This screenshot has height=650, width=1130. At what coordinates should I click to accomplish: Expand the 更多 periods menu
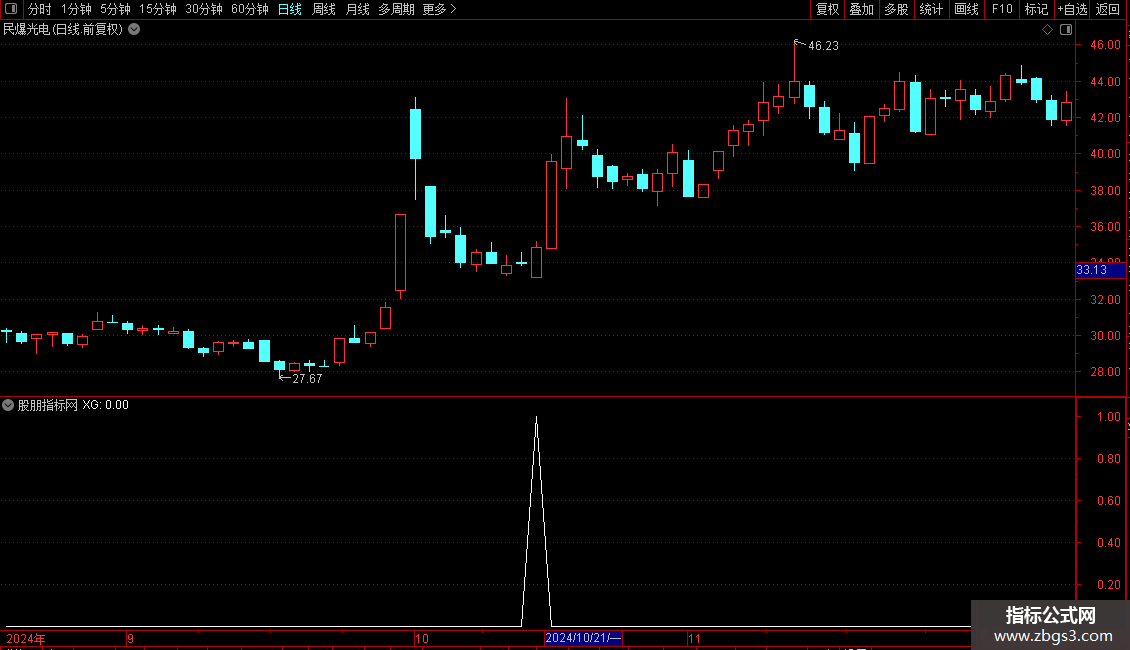coord(440,9)
